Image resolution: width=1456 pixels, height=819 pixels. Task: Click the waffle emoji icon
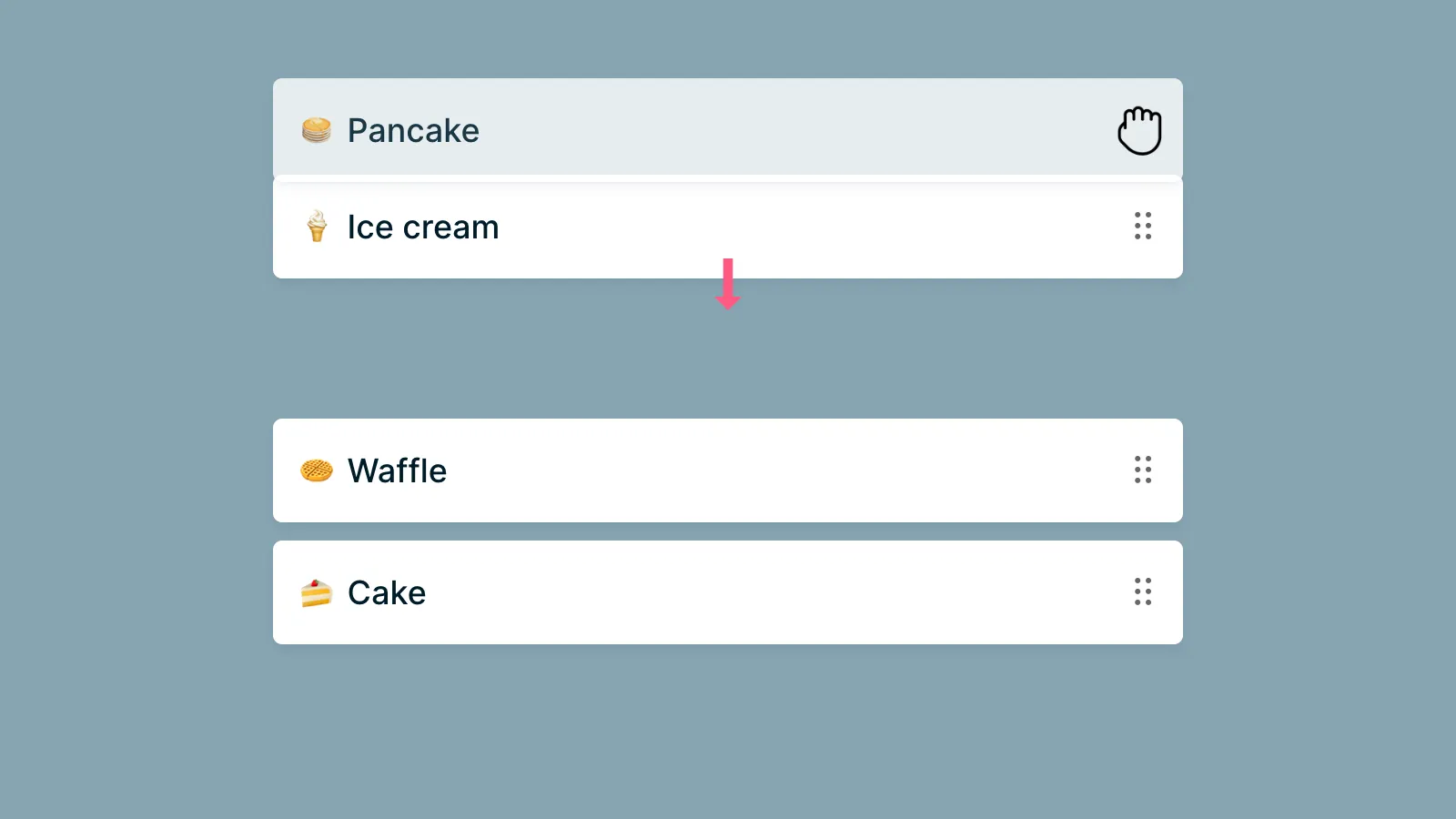click(317, 470)
